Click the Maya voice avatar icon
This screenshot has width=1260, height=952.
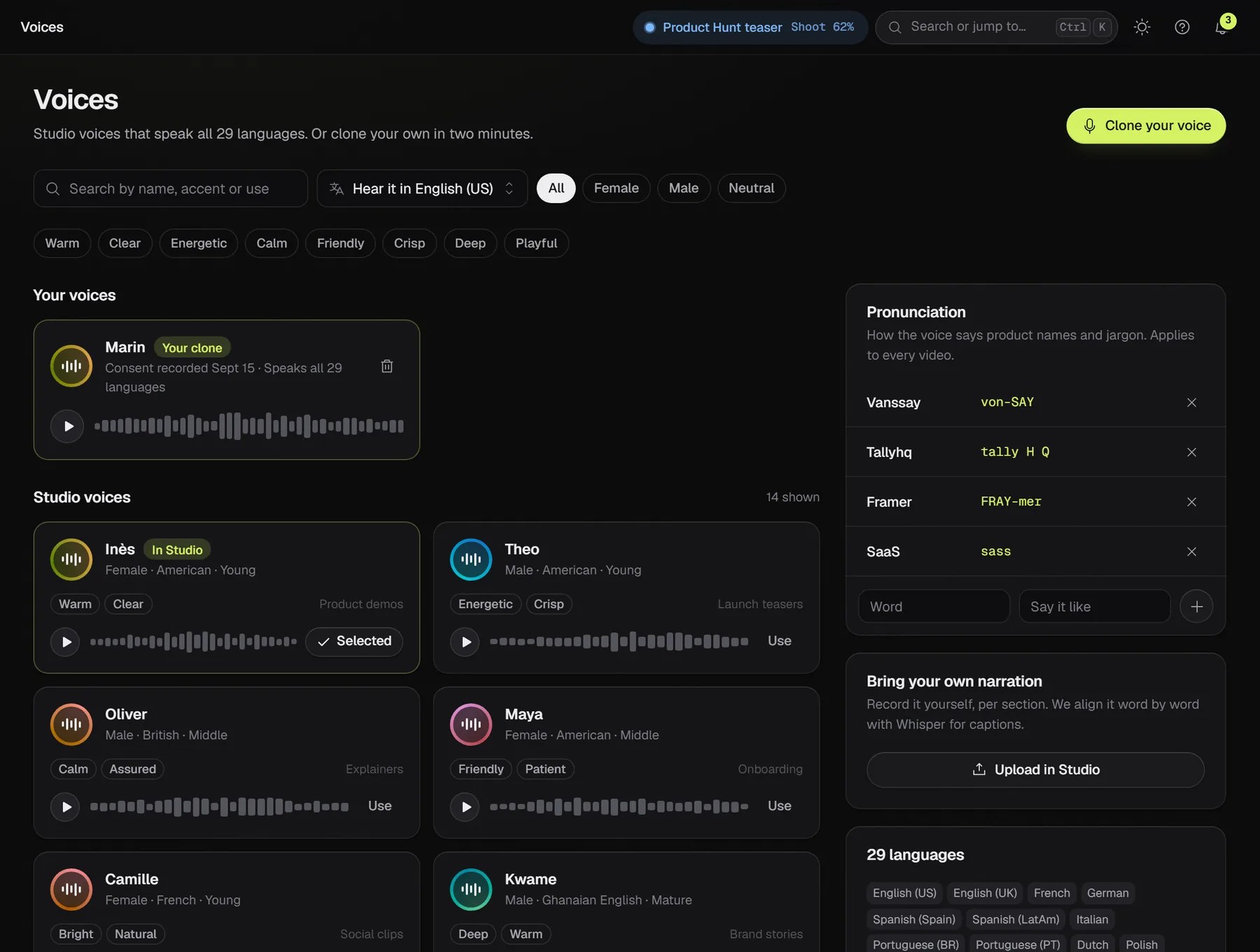tap(471, 724)
